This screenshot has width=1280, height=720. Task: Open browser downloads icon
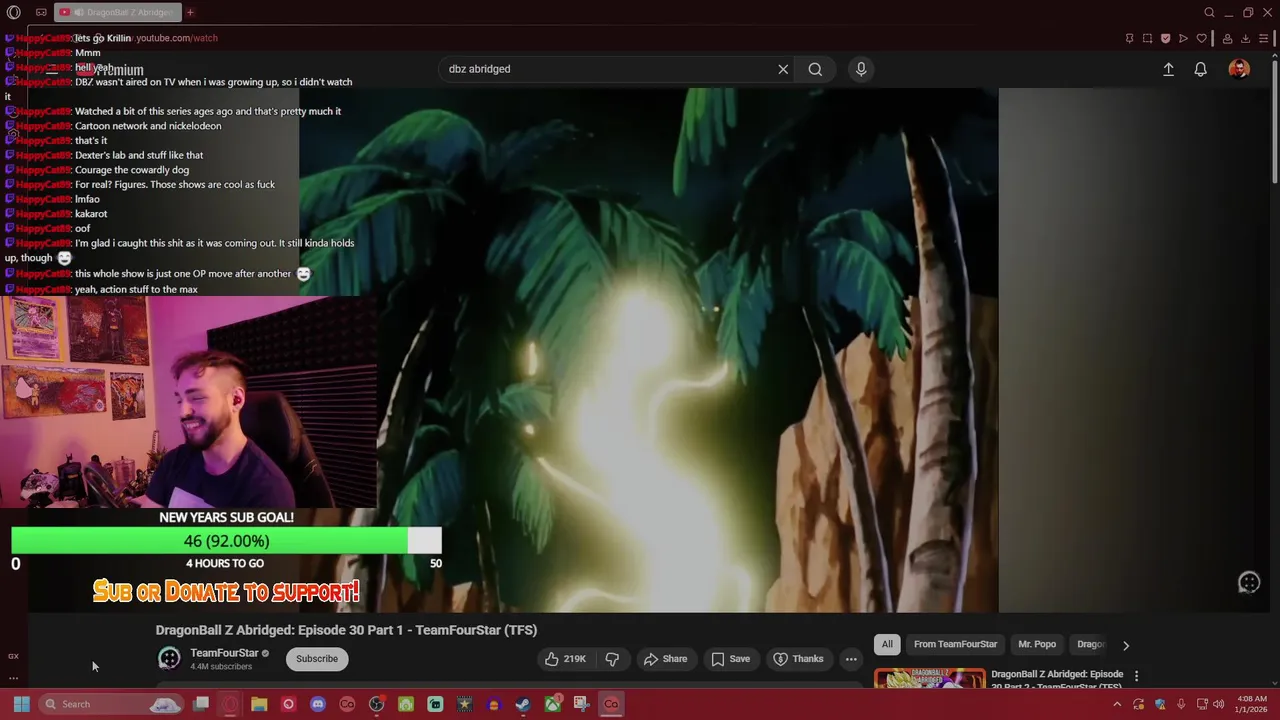pos(1245,38)
